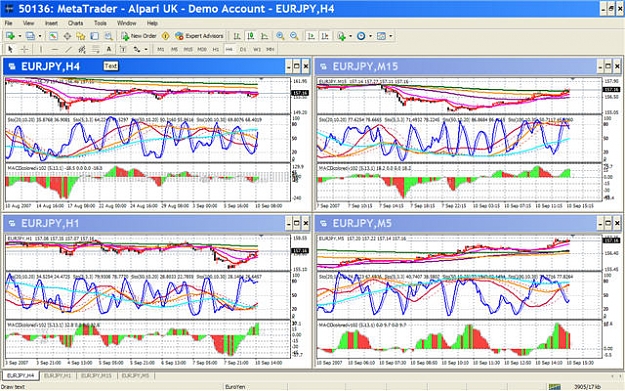Click chart shift triangle marker in H4 chart

click(261, 79)
